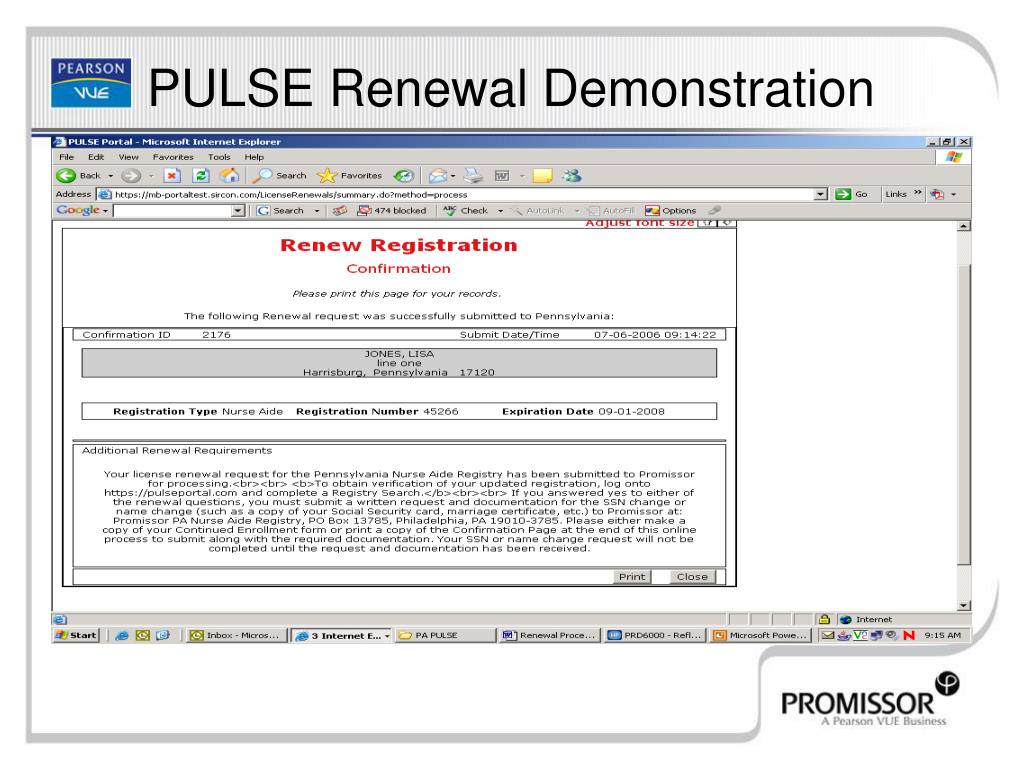Viewport: 1024px width, 768px height.
Task: Click the Stop loading icon
Action: click(x=172, y=175)
